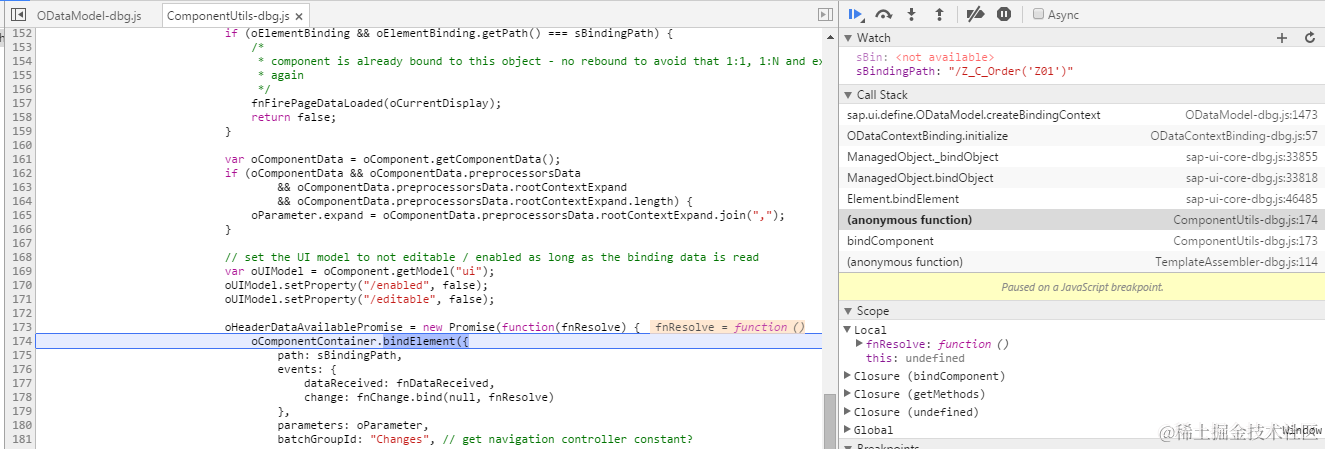Click line number 169 in the gutter
The image size is (1325, 449).
pos(21,271)
